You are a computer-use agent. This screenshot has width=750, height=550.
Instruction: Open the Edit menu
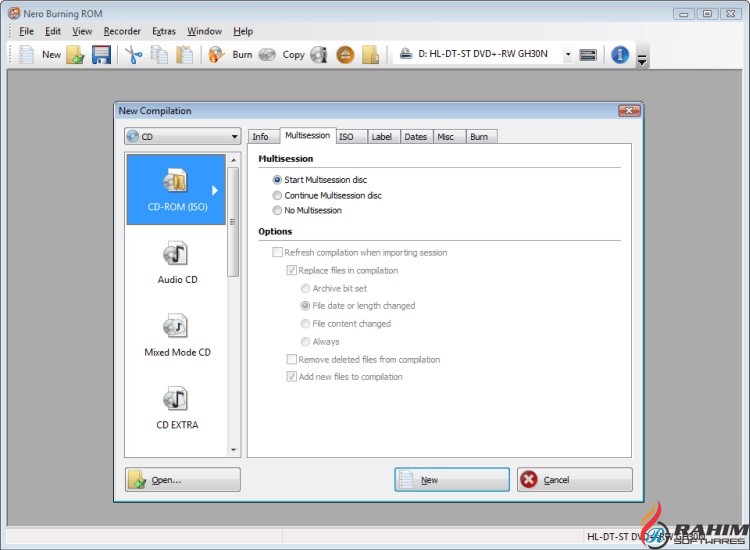(53, 31)
